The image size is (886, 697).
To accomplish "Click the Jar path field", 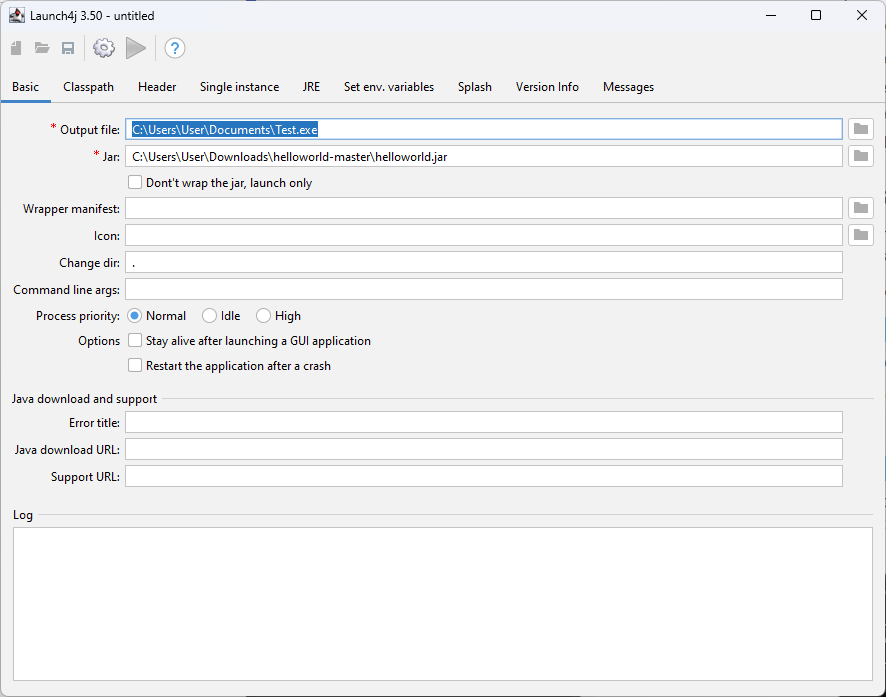I will [484, 156].
